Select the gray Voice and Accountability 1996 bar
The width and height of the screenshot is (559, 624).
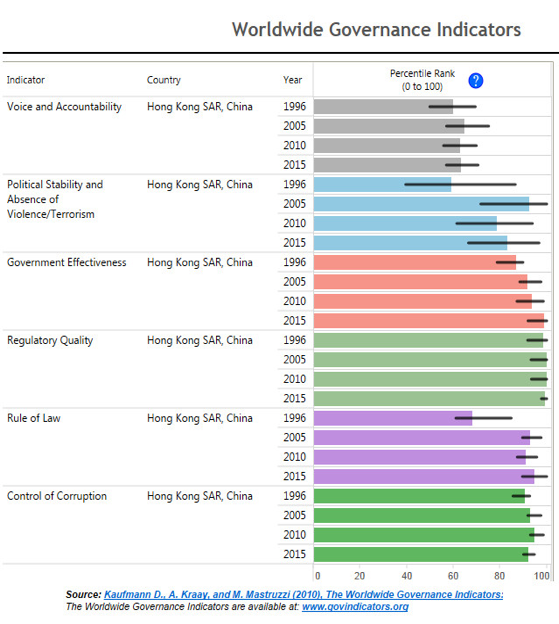[383, 107]
